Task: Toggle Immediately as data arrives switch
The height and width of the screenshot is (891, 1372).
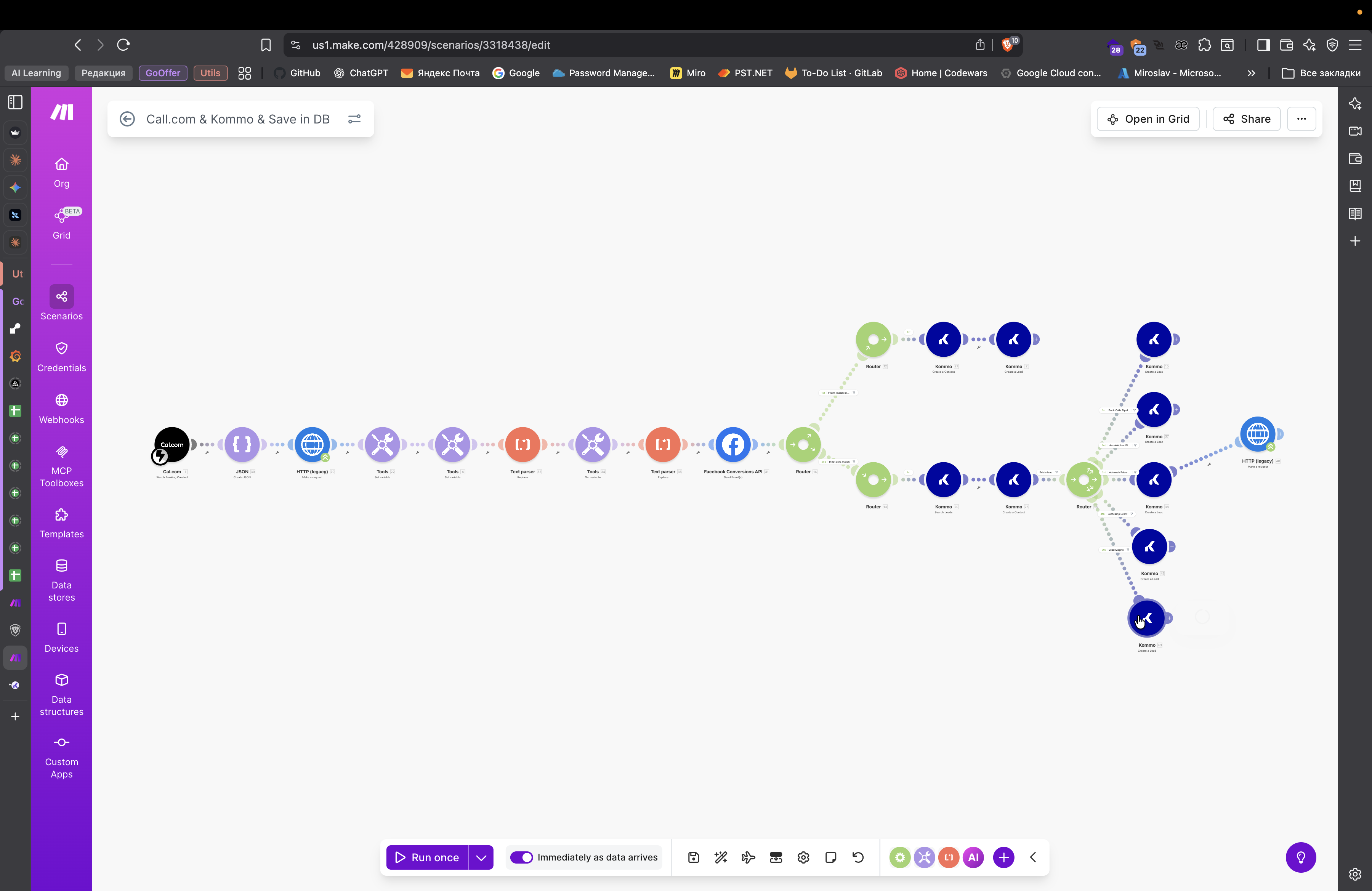Action: point(521,857)
